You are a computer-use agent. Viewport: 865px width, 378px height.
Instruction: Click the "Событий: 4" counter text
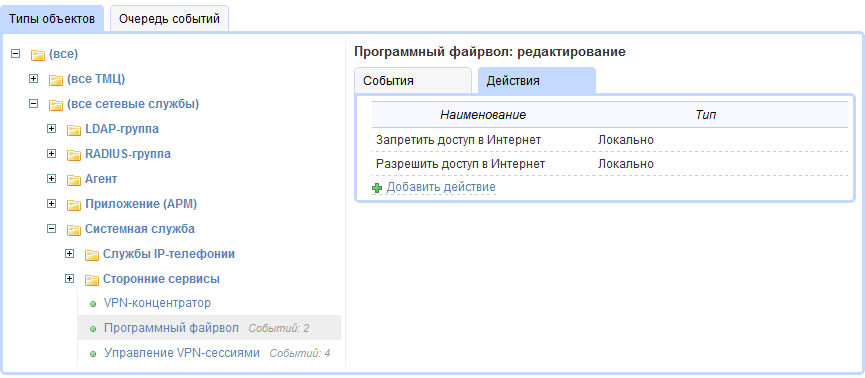click(300, 353)
